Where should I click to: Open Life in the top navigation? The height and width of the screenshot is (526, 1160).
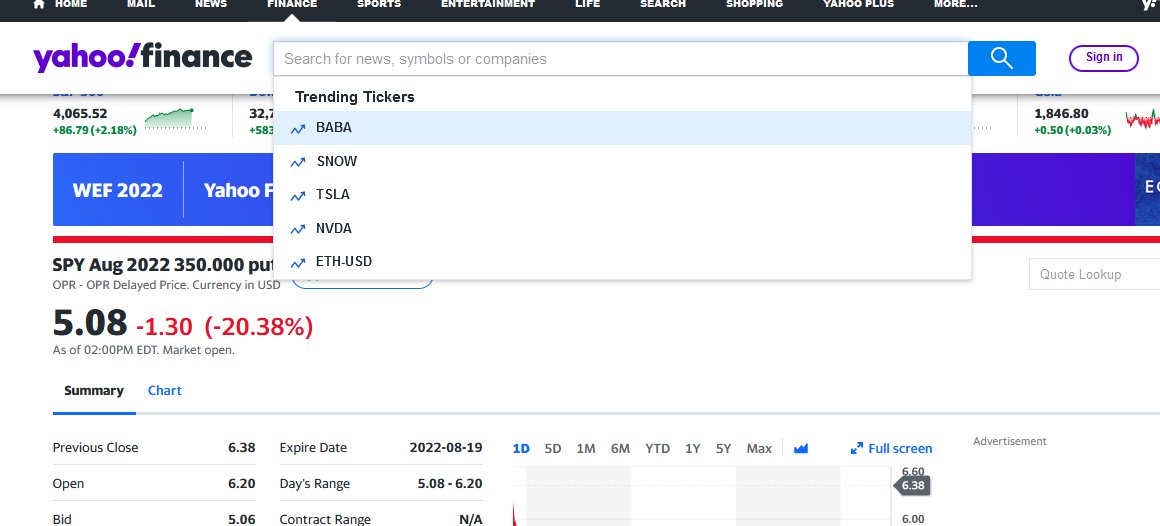587,4
